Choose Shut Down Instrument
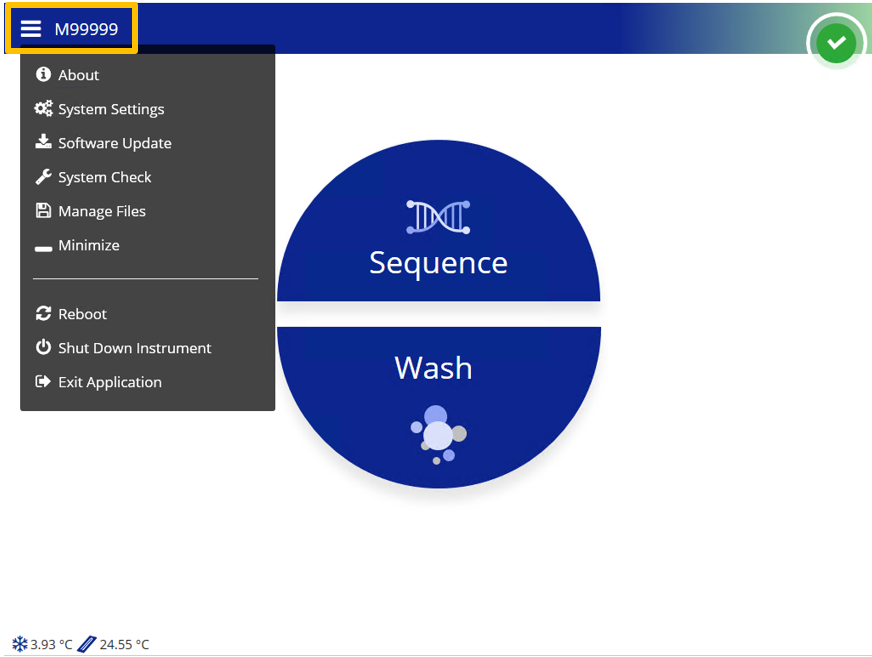Screen dimensions: 872x657 [x=134, y=347]
